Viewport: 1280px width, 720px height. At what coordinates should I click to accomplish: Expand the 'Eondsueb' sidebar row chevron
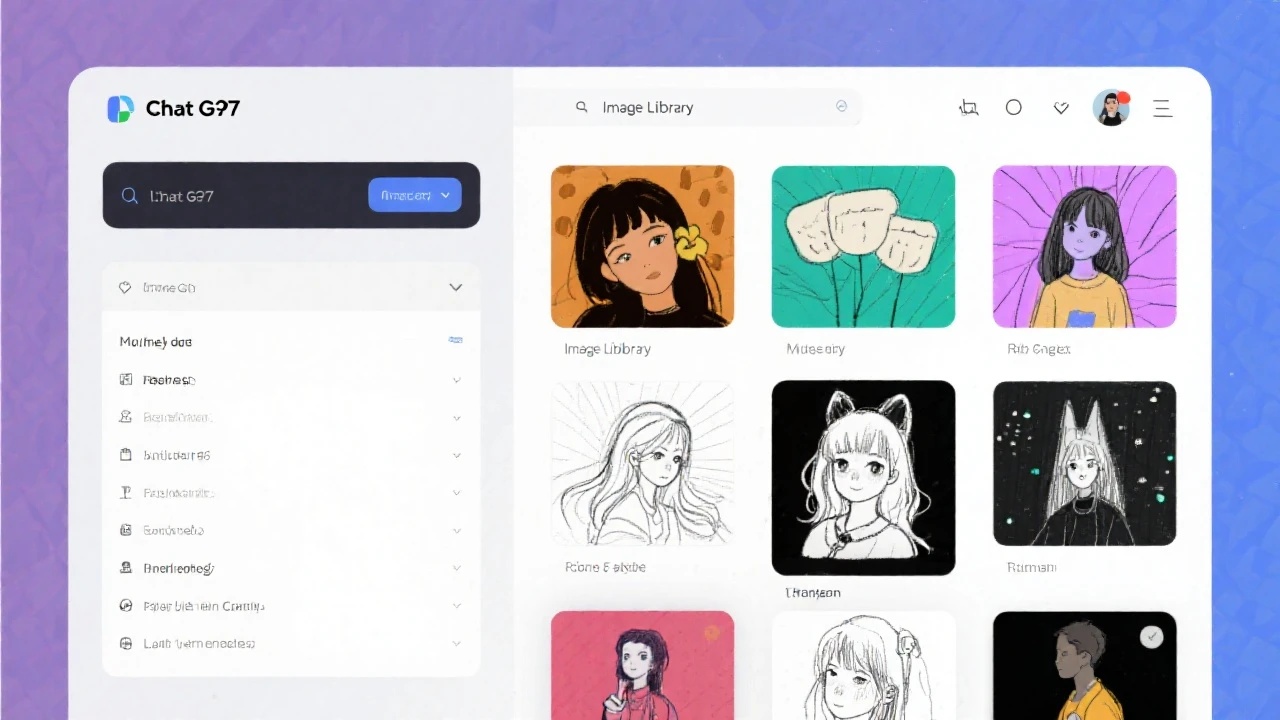457,531
